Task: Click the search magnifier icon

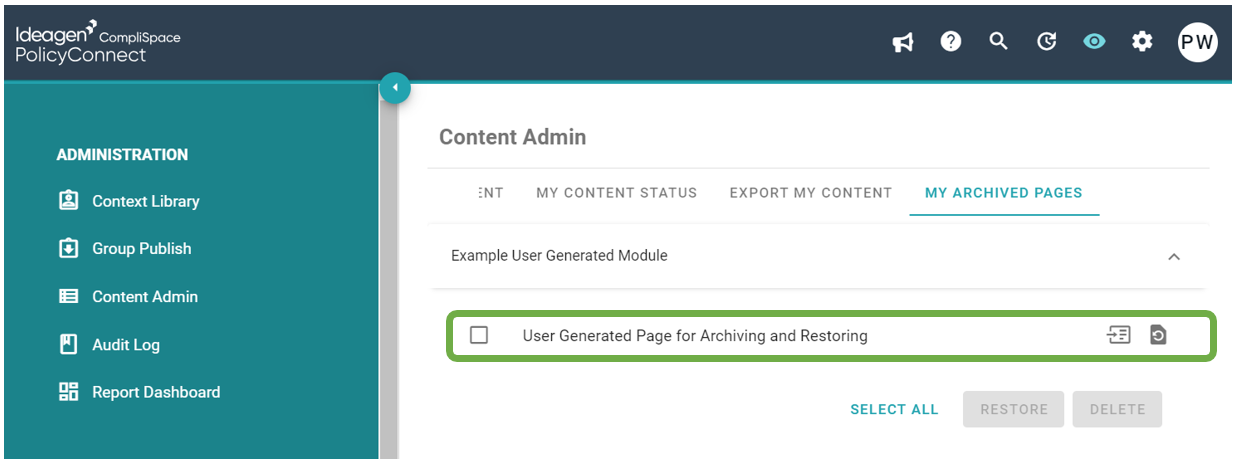Action: click(x=998, y=41)
